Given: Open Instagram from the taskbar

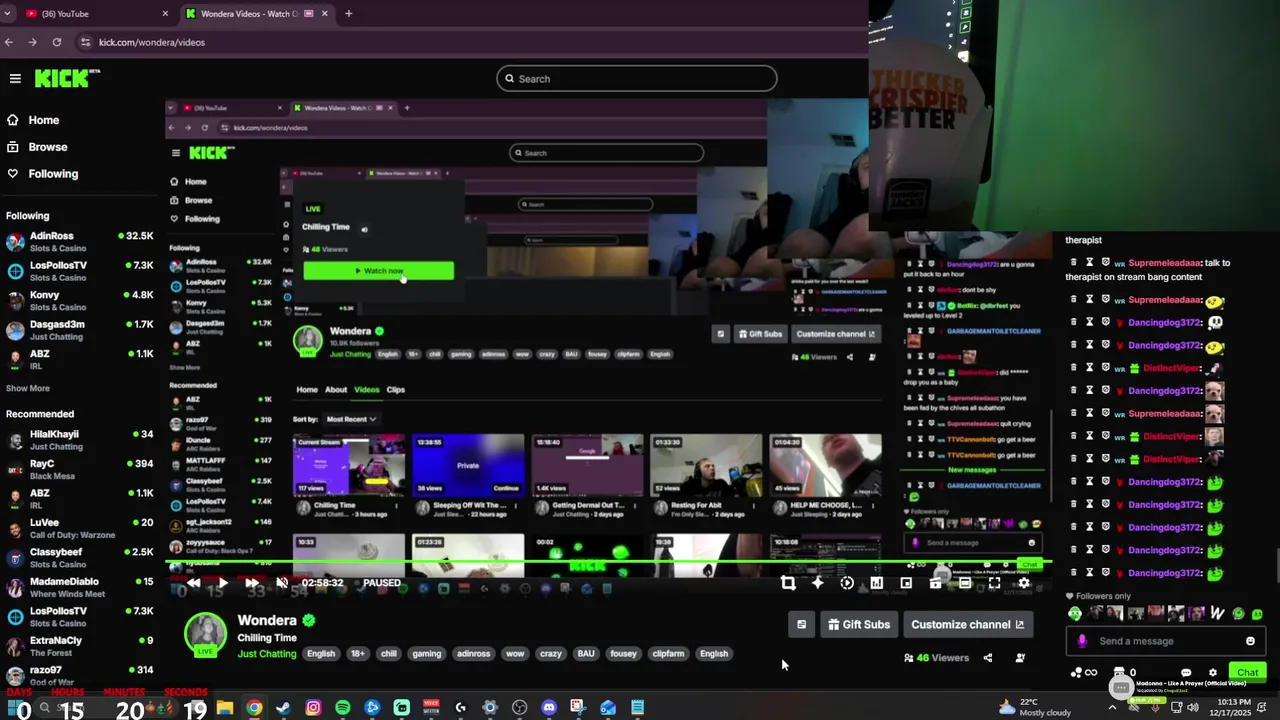Looking at the screenshot, I should pos(313,708).
